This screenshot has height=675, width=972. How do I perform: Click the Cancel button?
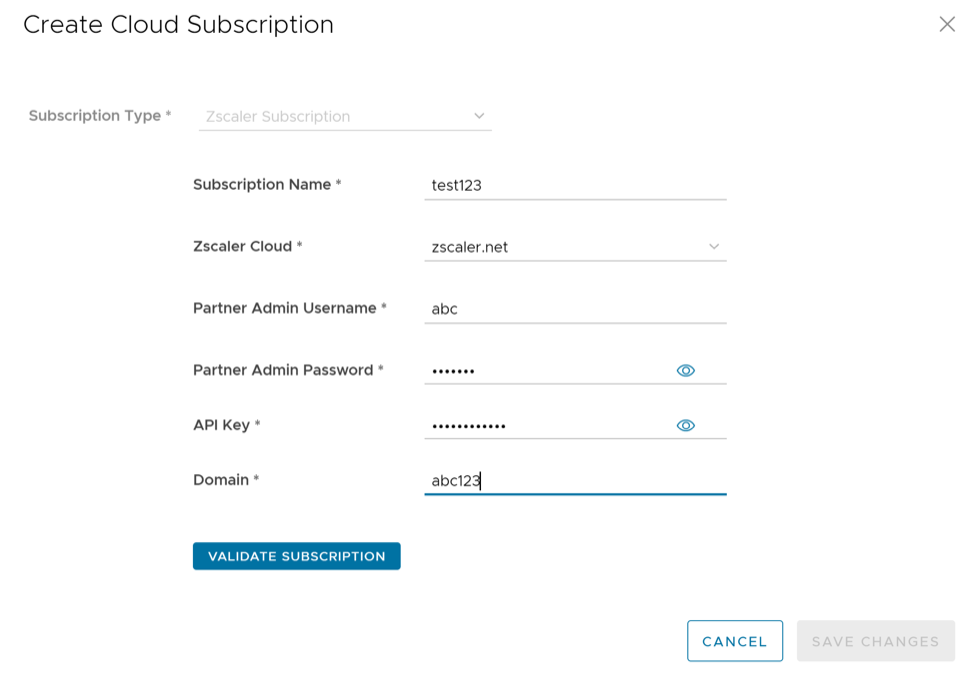734,641
